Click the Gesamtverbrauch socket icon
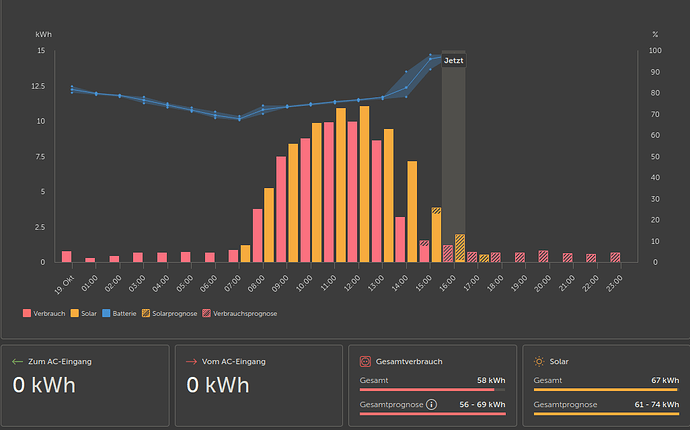 click(x=365, y=361)
